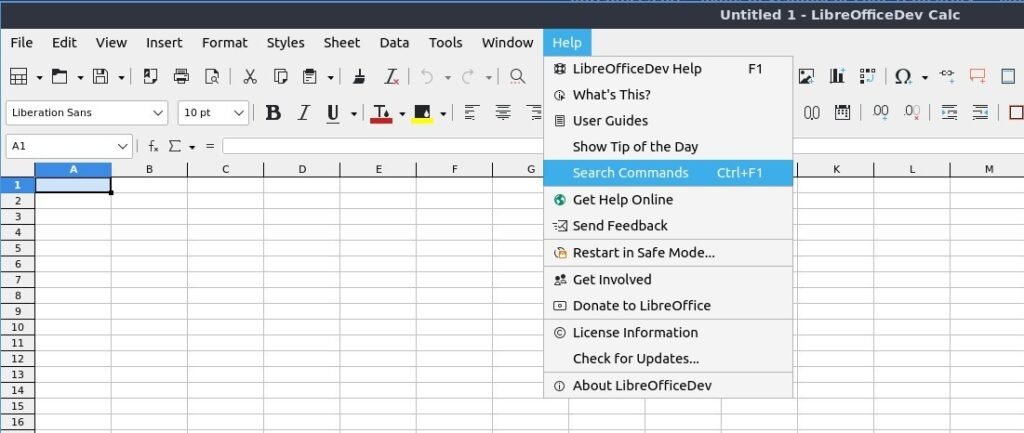Image resolution: width=1024 pixels, height=433 pixels.
Task: Click the Print icon in toolbar
Action: coord(181,76)
